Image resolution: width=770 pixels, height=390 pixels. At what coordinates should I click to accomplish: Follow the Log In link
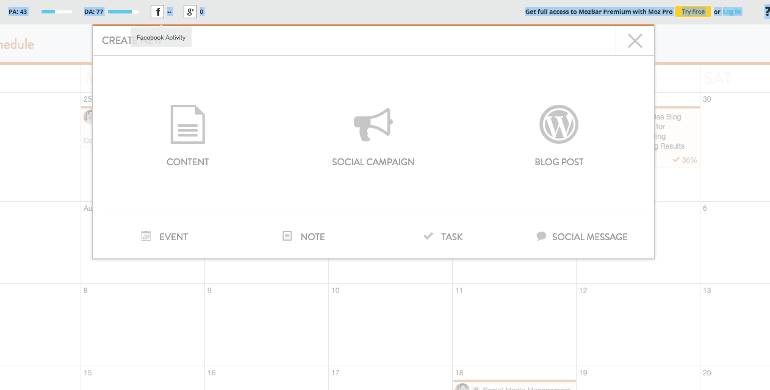point(732,12)
